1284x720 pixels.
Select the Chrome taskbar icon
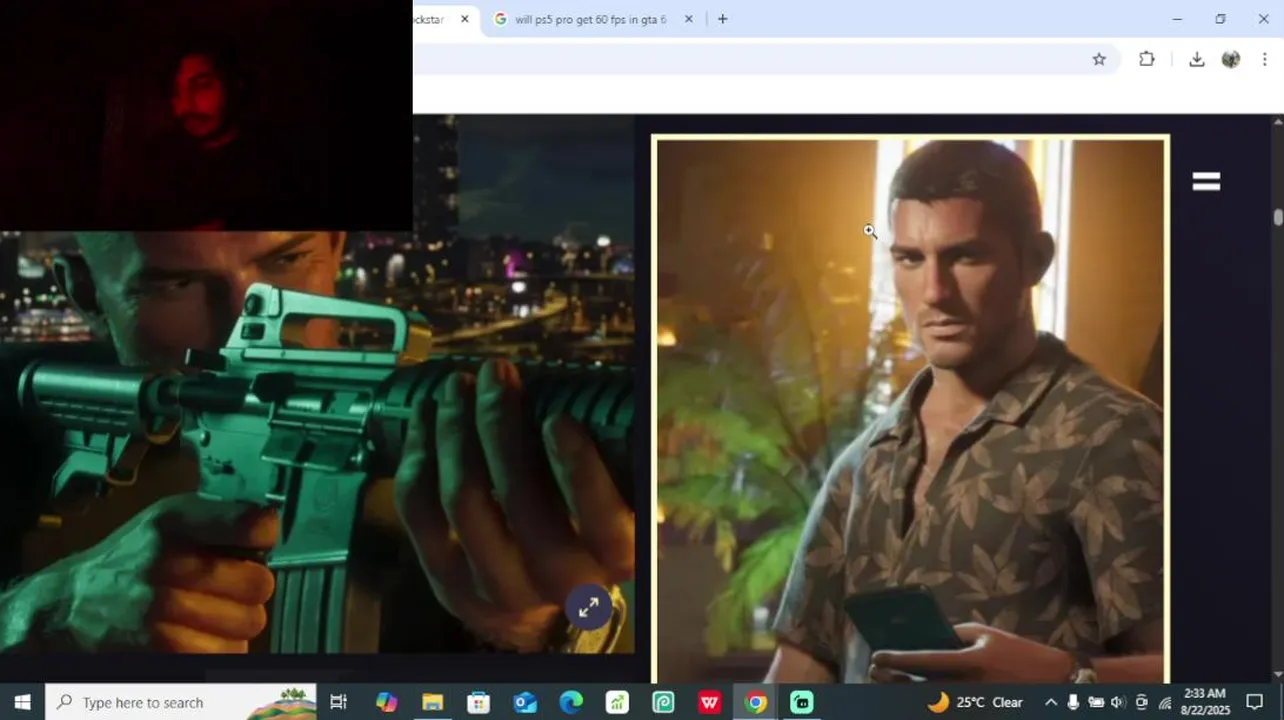[756, 702]
